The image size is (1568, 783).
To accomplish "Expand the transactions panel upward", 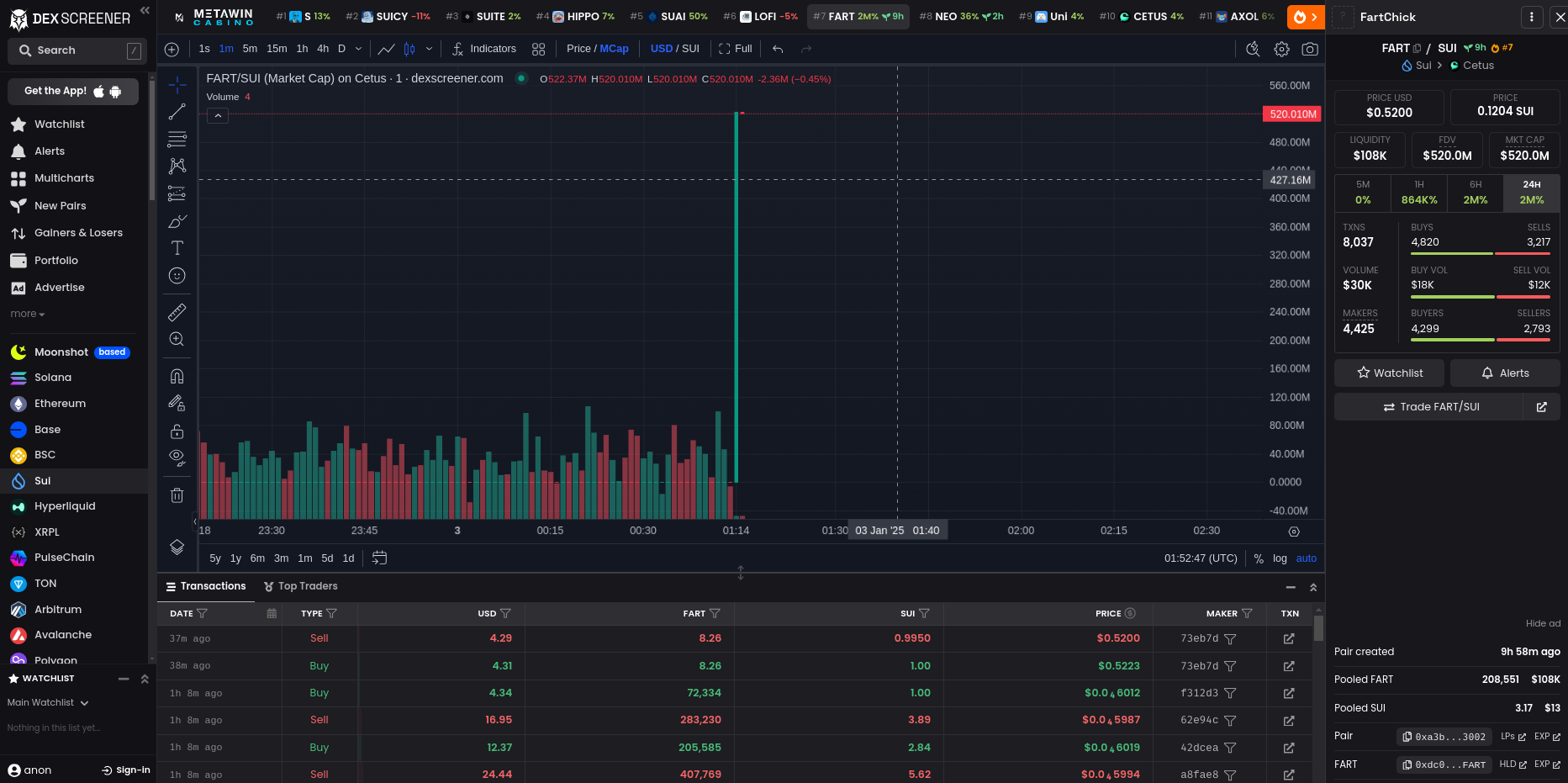I will tap(1313, 587).
